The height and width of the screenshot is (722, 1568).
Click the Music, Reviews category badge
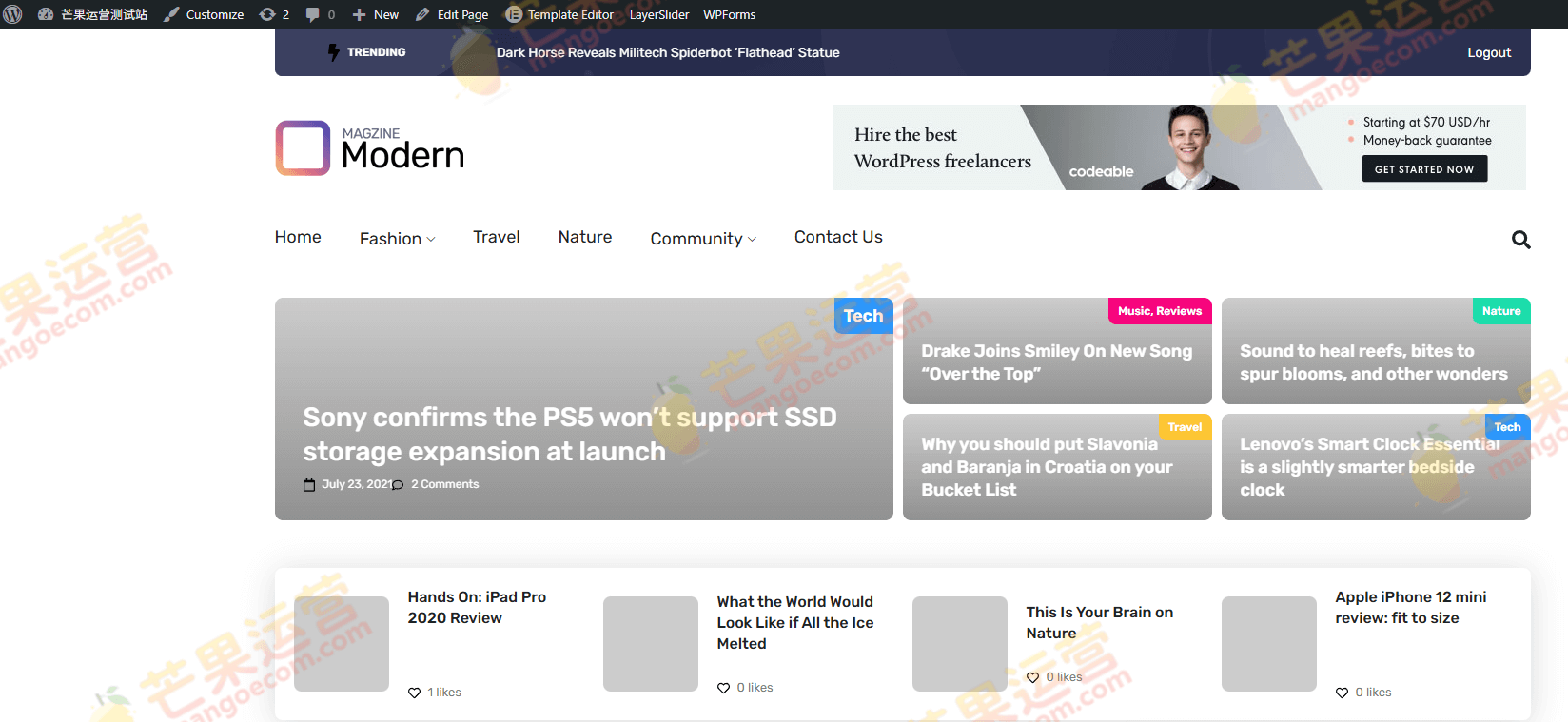click(1160, 311)
